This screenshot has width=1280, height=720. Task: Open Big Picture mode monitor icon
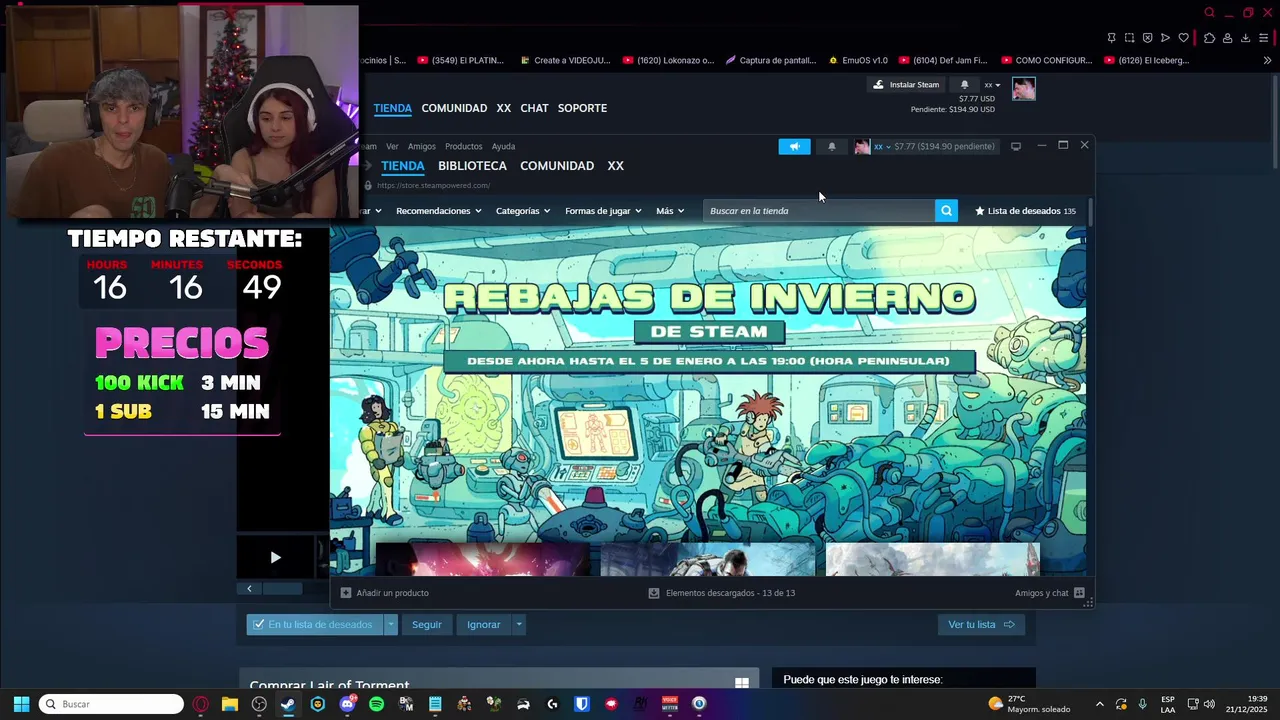click(x=1016, y=146)
